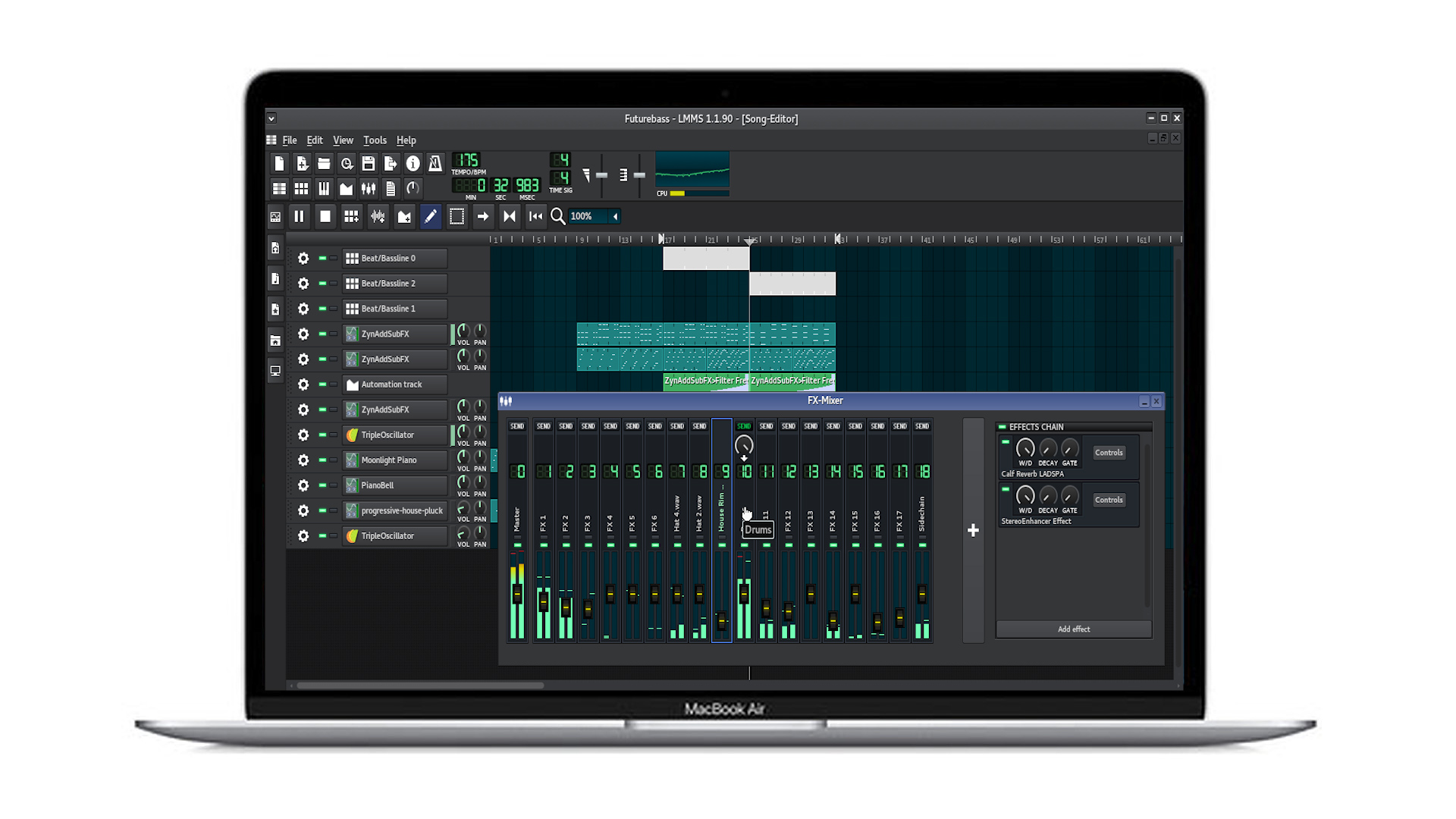Open project notes window icon
Screen dimensions: 1456x819
(391, 188)
